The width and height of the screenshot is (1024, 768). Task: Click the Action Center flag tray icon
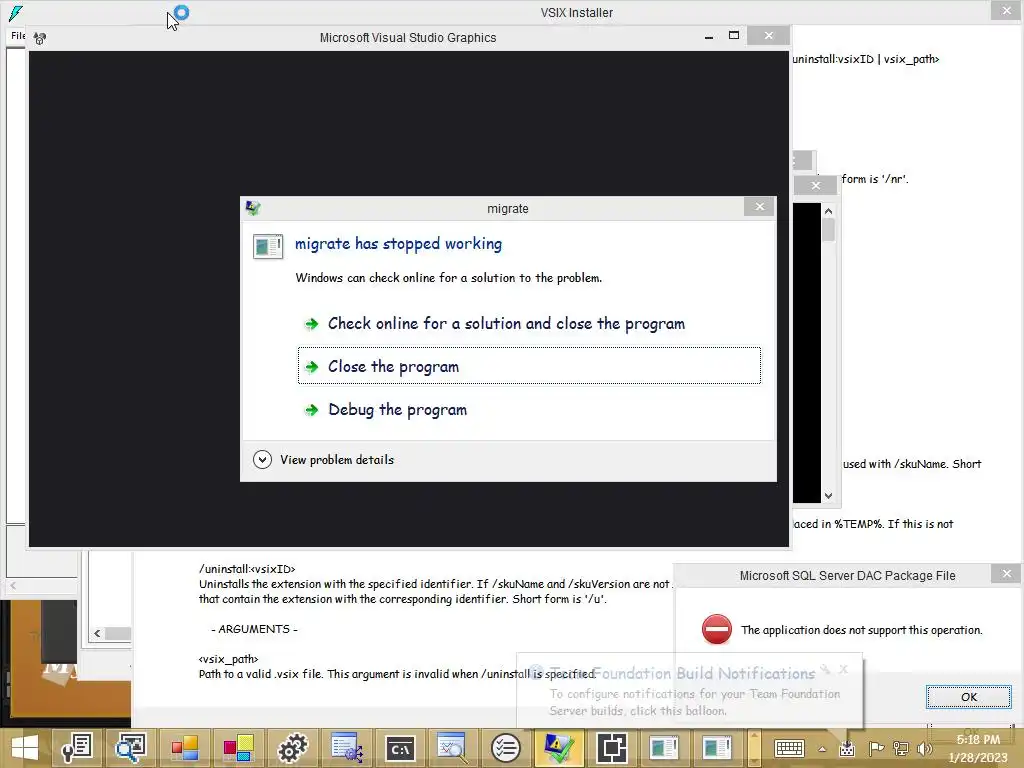(x=876, y=748)
